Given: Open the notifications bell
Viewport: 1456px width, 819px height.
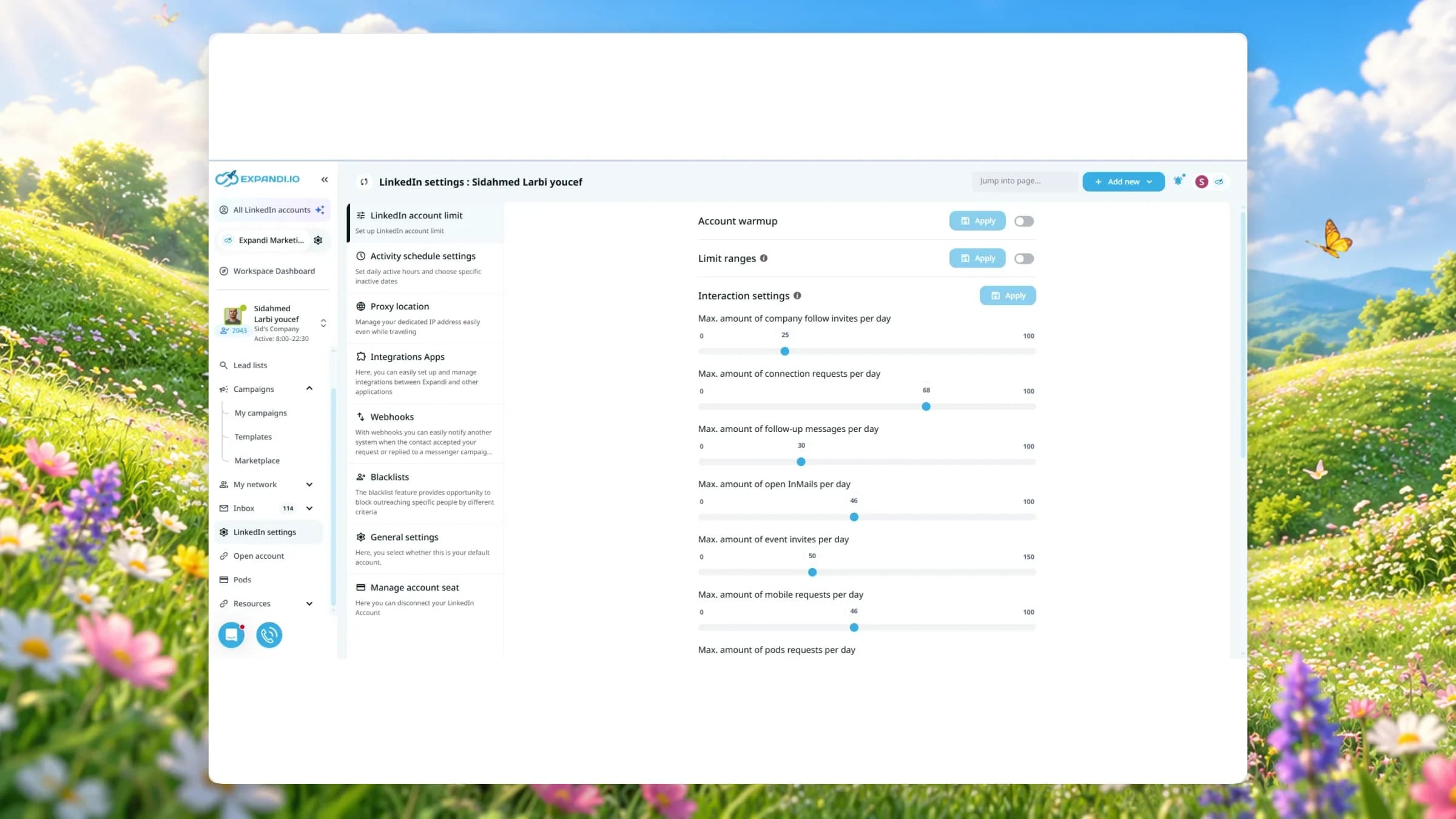Looking at the screenshot, I should (x=1178, y=181).
